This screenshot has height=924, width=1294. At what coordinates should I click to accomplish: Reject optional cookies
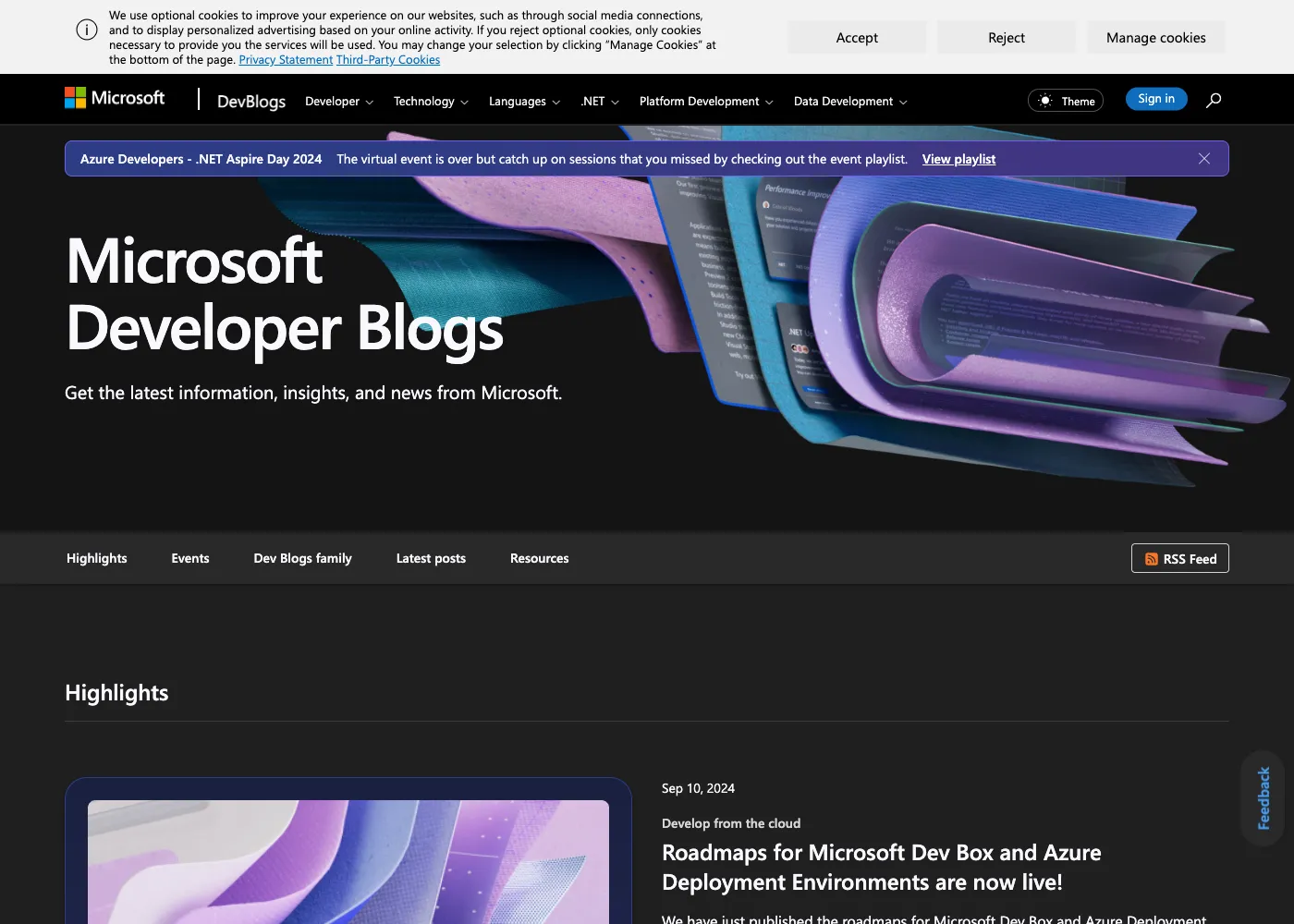1007,38
